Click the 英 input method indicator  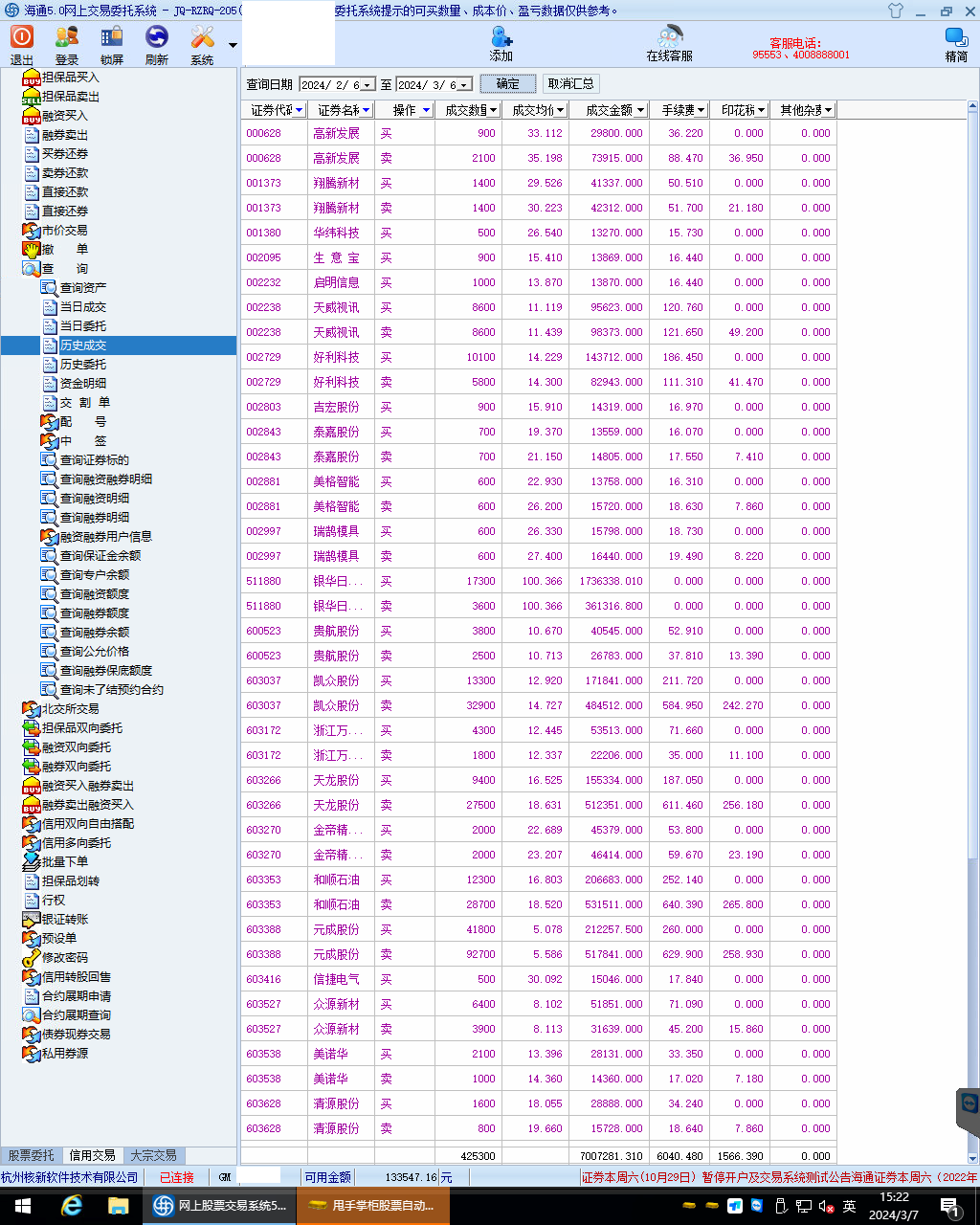(x=849, y=1207)
